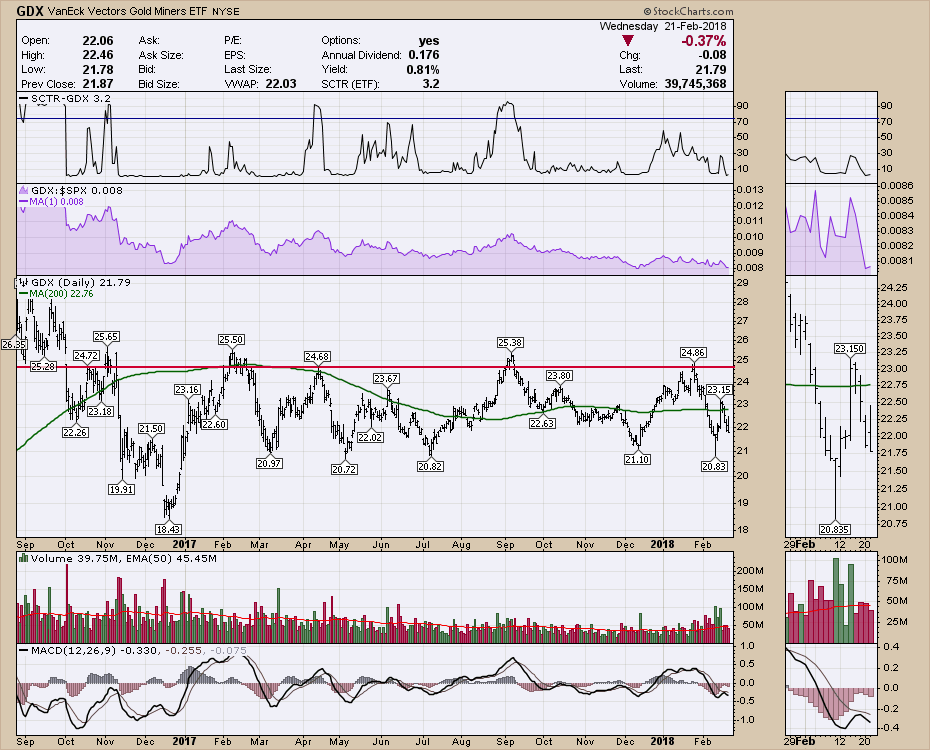Click the purple area icon beside GDX:$SPX
The image size is (930, 750).
(24, 190)
